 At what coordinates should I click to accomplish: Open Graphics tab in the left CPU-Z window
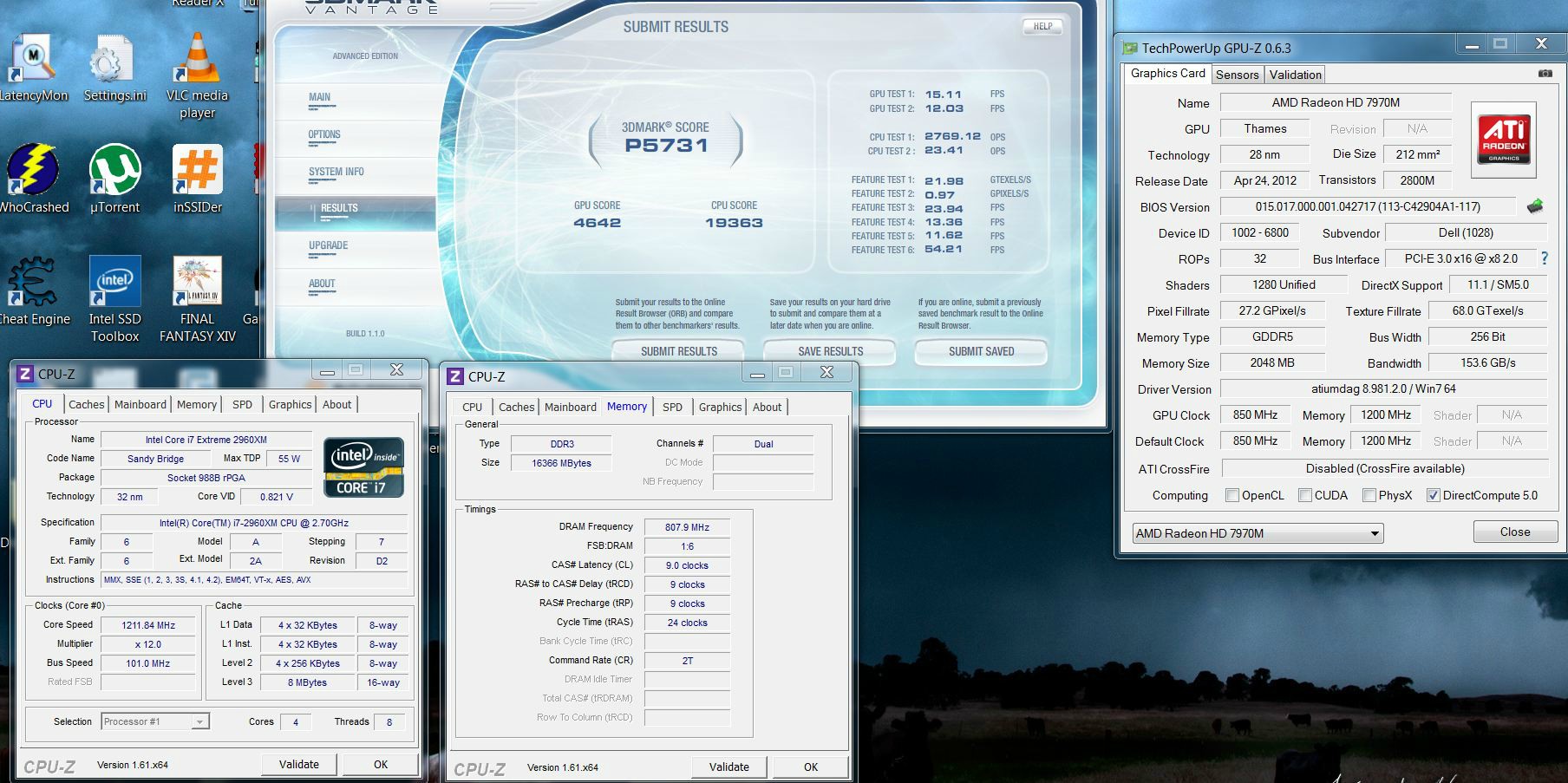(290, 404)
